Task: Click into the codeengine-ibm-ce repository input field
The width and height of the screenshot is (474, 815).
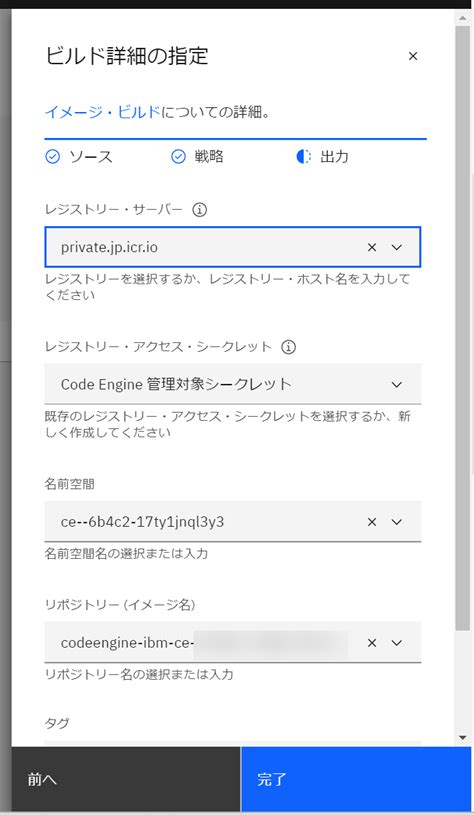Action: point(204,643)
